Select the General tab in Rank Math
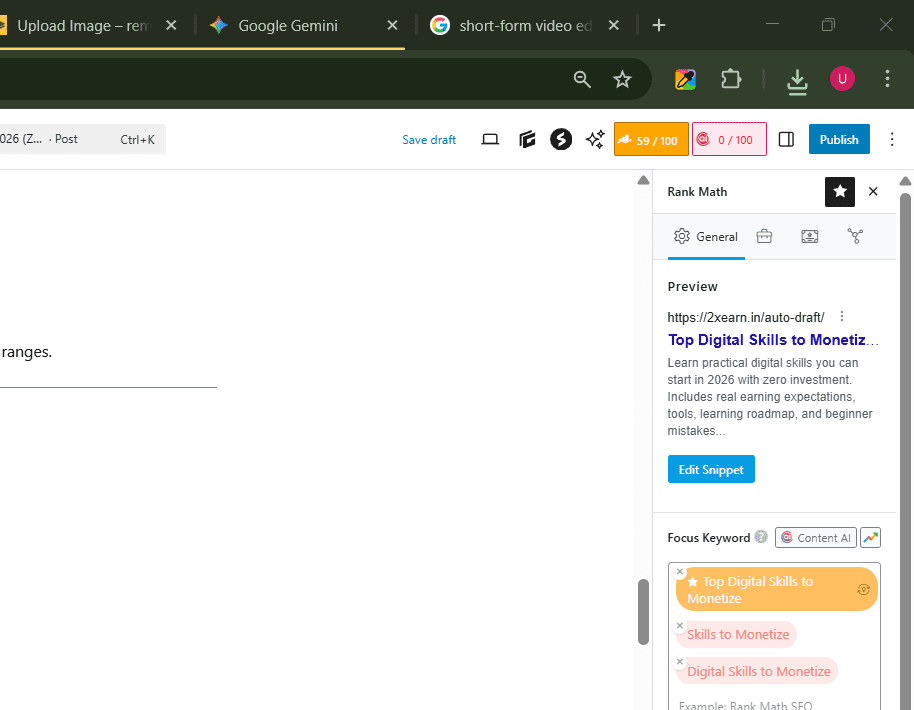The image size is (914, 710). (x=706, y=236)
